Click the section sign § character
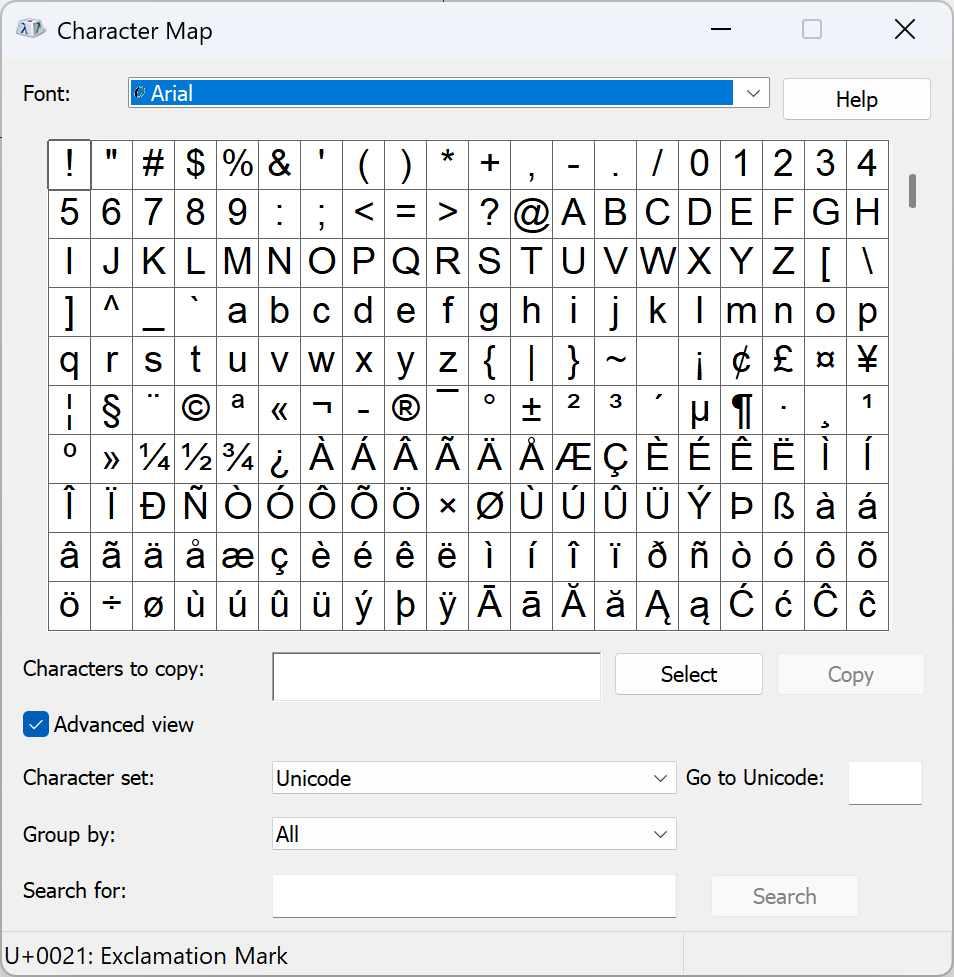The width and height of the screenshot is (954, 977). pos(111,409)
